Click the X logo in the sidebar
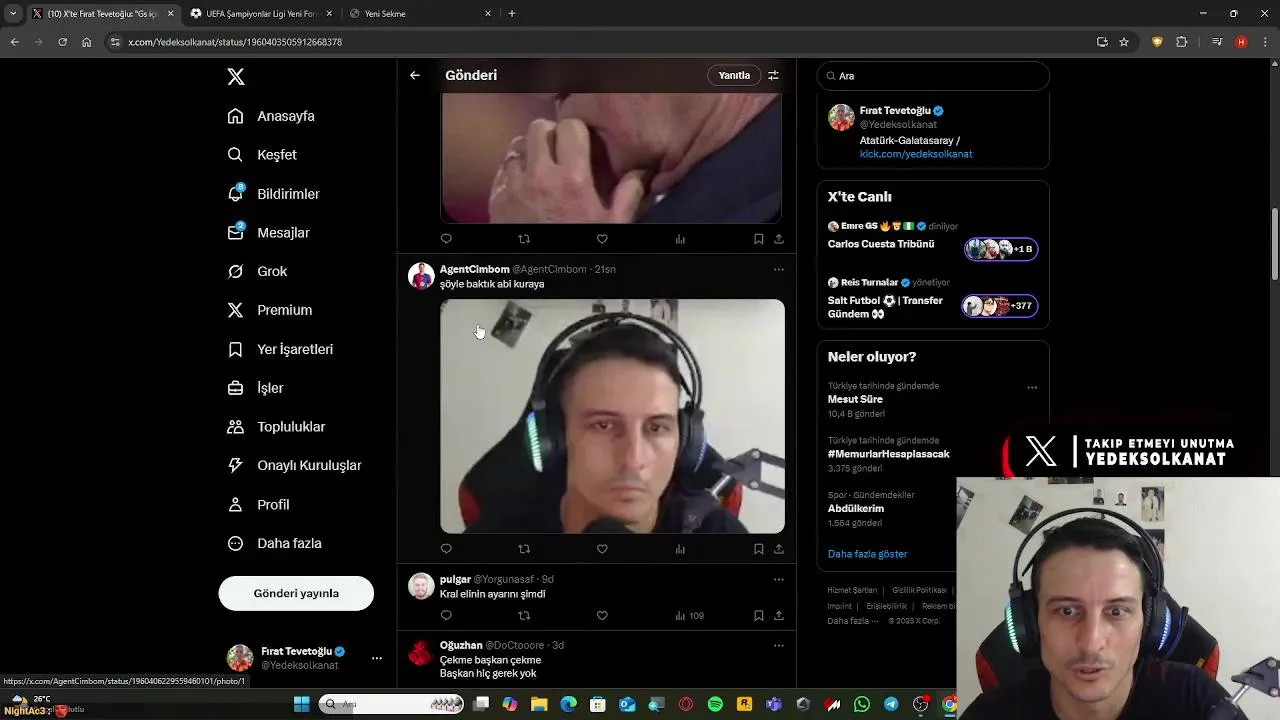 [x=236, y=77]
